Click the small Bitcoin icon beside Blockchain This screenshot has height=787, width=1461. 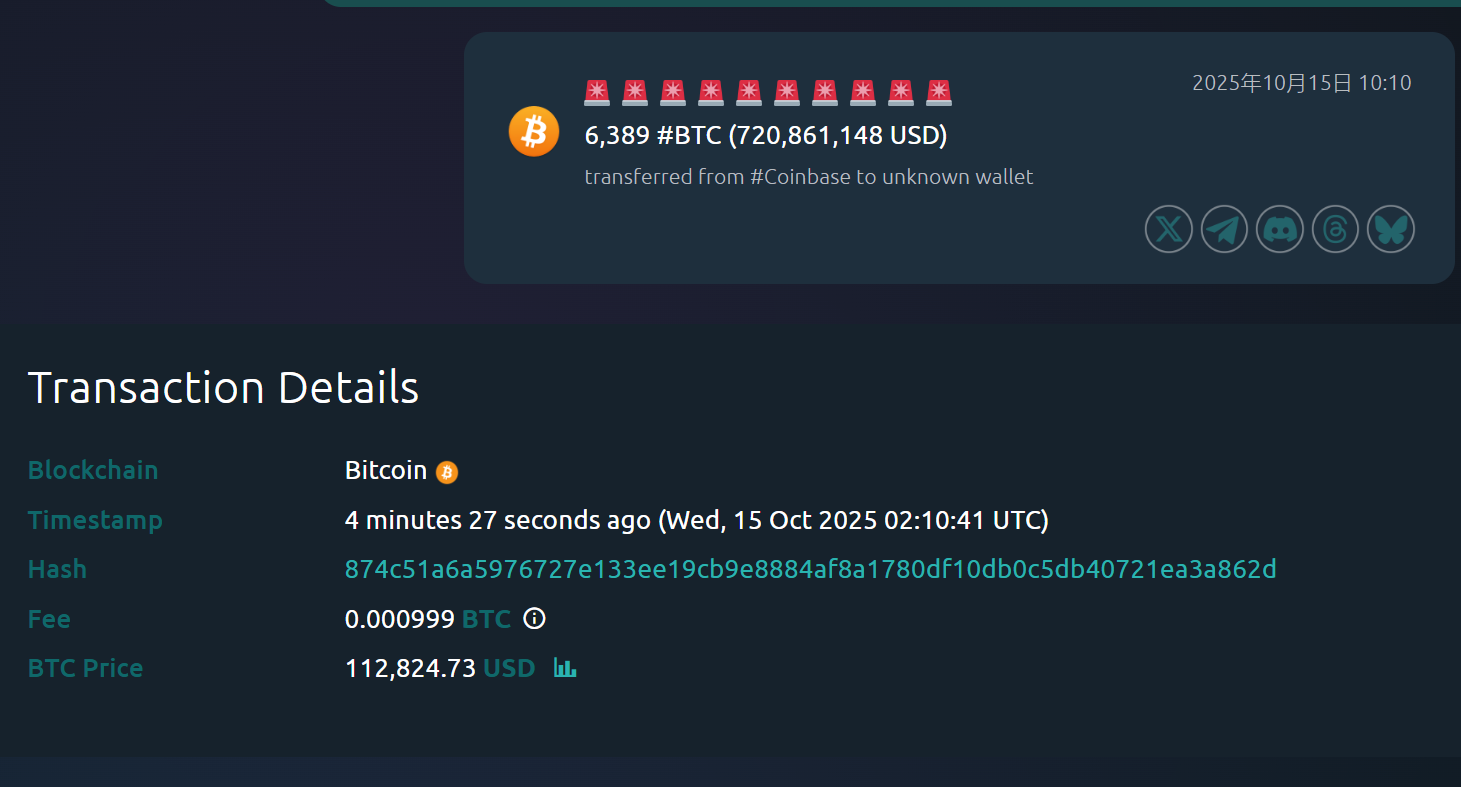[x=447, y=472]
